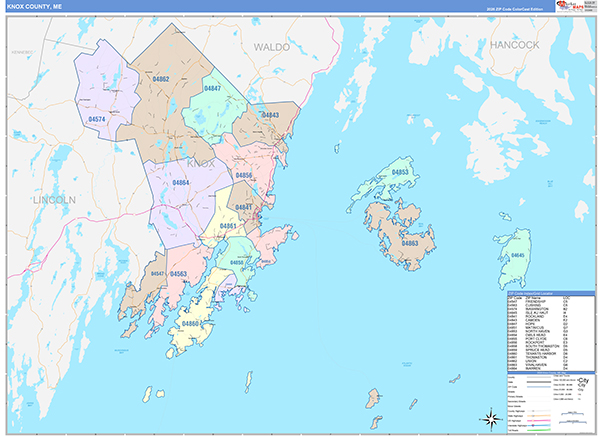Select the VINALHAVEN row in the ZIP index
The image size is (600, 436).
(x=538, y=365)
